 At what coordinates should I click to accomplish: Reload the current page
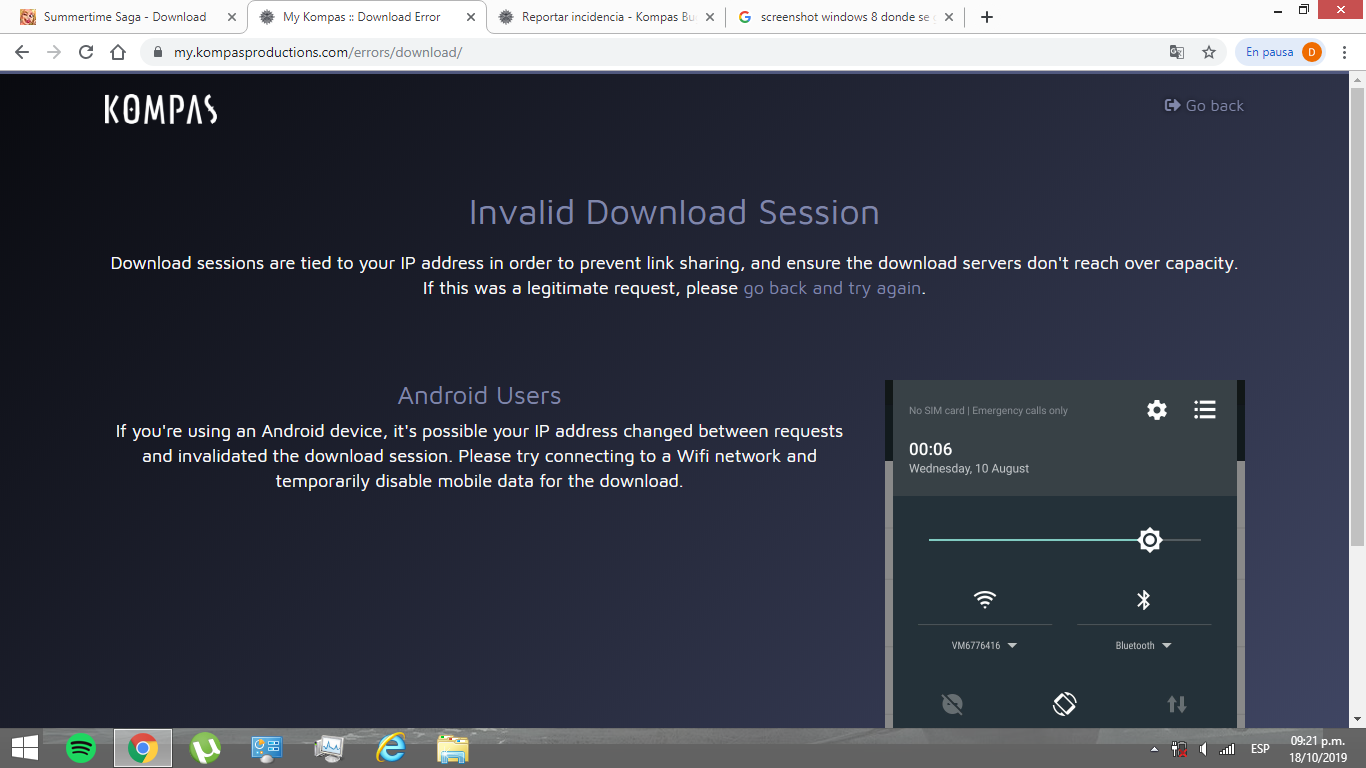86,52
